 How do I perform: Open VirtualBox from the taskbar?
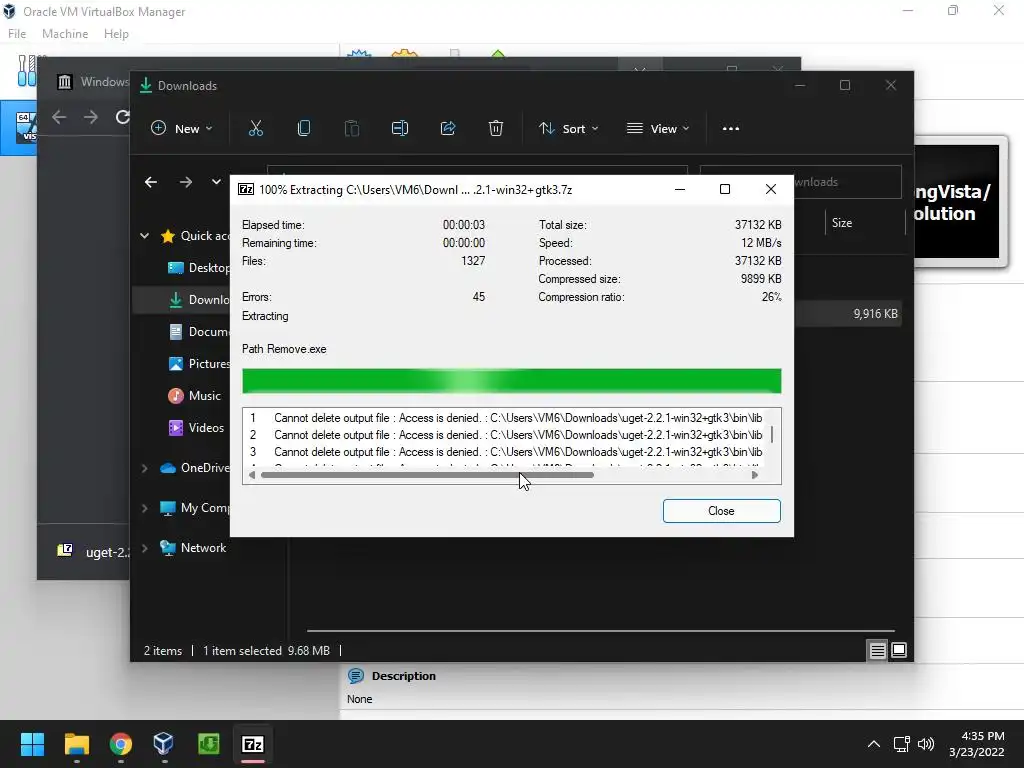(164, 744)
